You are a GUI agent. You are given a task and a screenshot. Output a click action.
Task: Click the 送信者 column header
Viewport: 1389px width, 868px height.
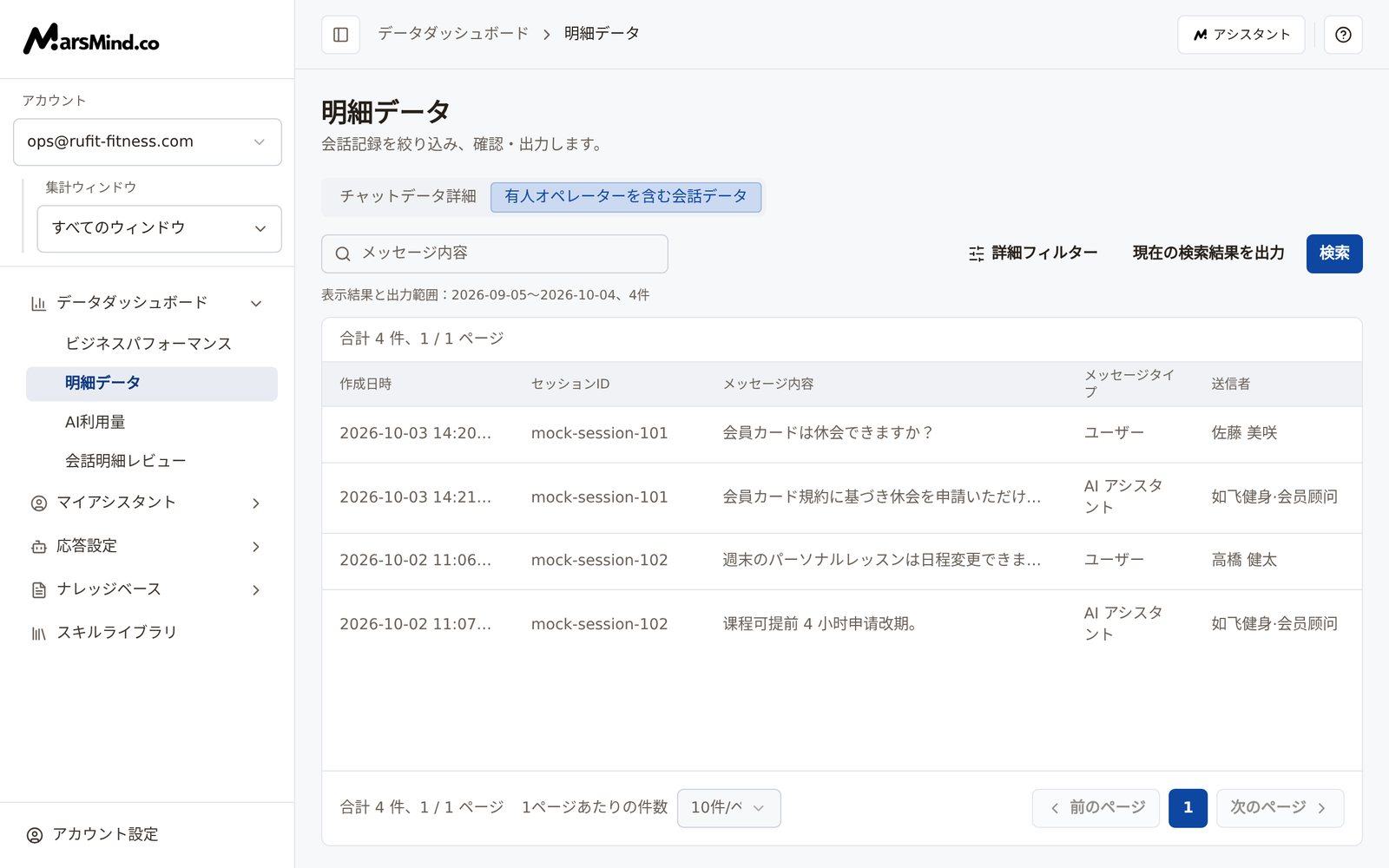coord(1231,385)
